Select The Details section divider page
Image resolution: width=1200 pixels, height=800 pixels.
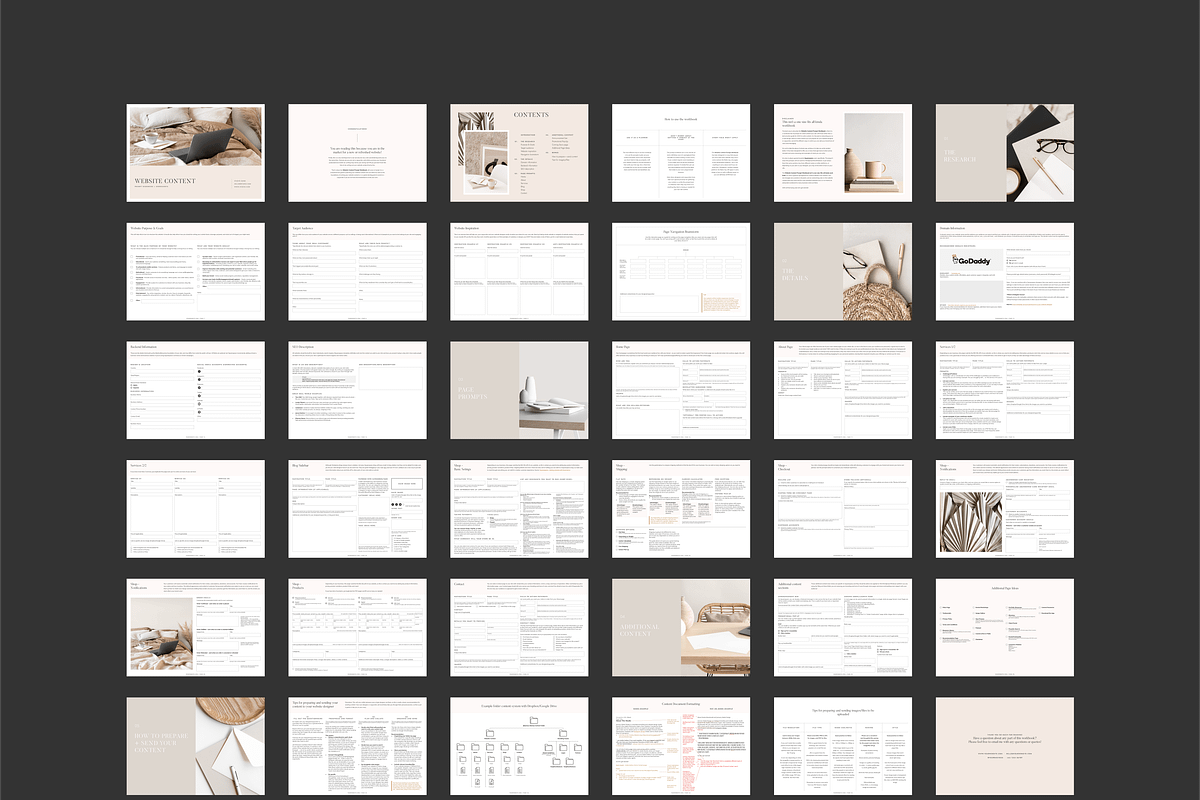click(x=843, y=271)
